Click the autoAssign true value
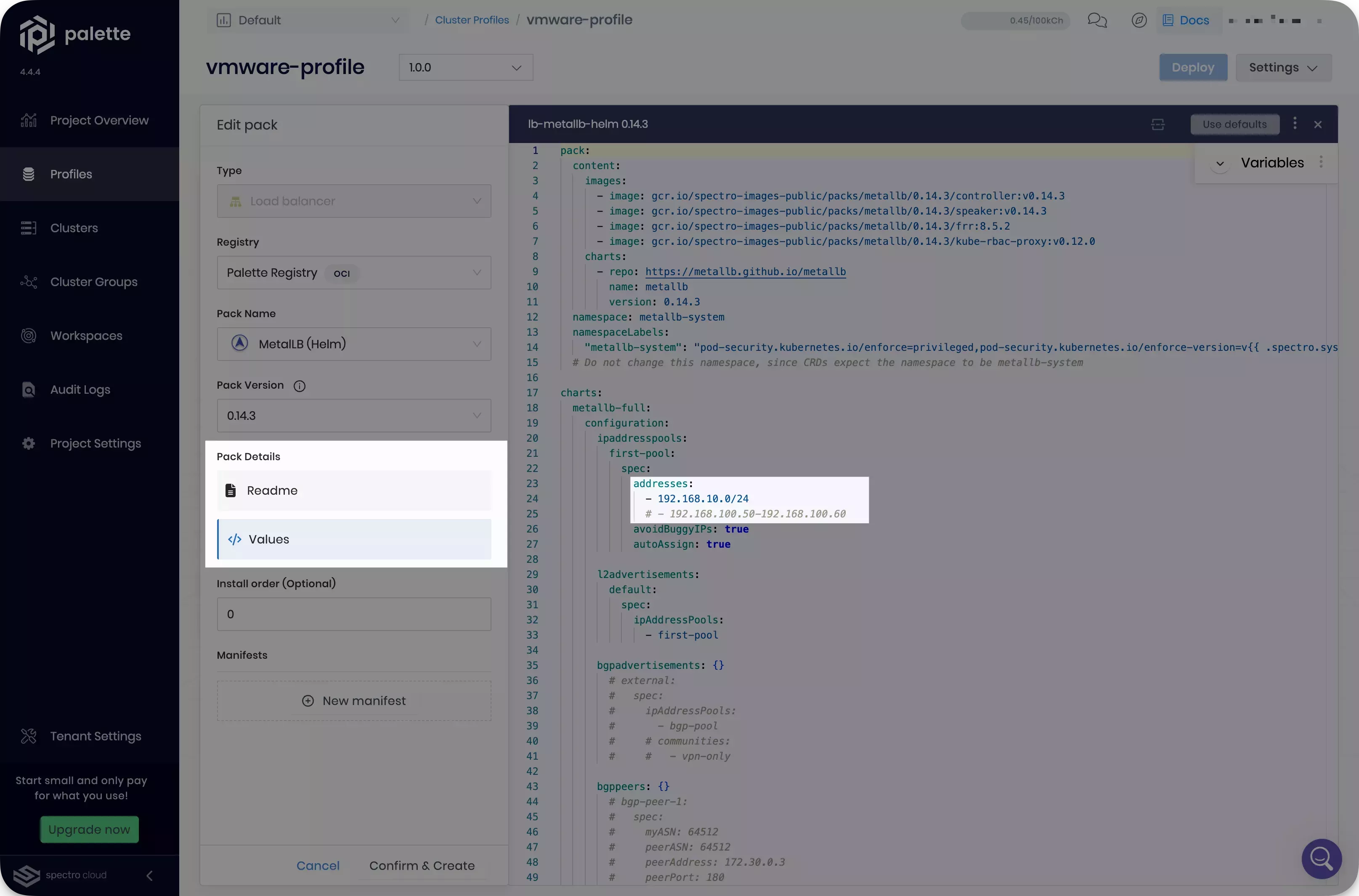 tap(718, 545)
